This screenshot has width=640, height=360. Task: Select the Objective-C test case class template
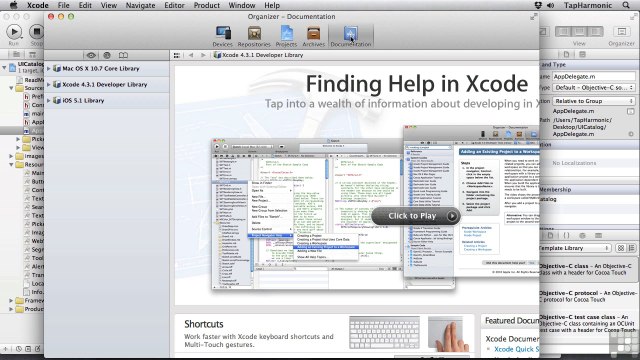pyautogui.click(x=588, y=323)
